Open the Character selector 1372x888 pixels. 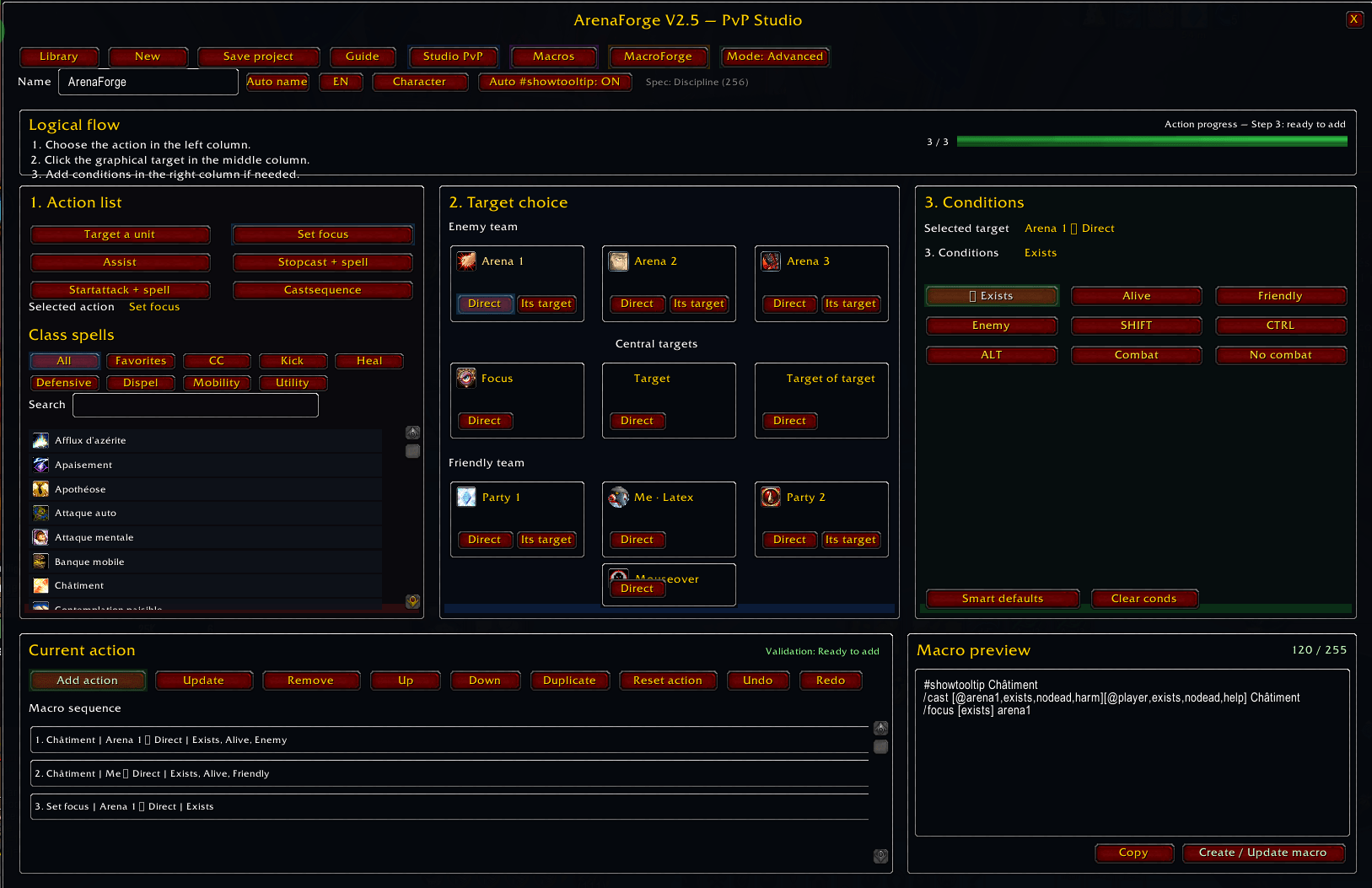click(419, 82)
